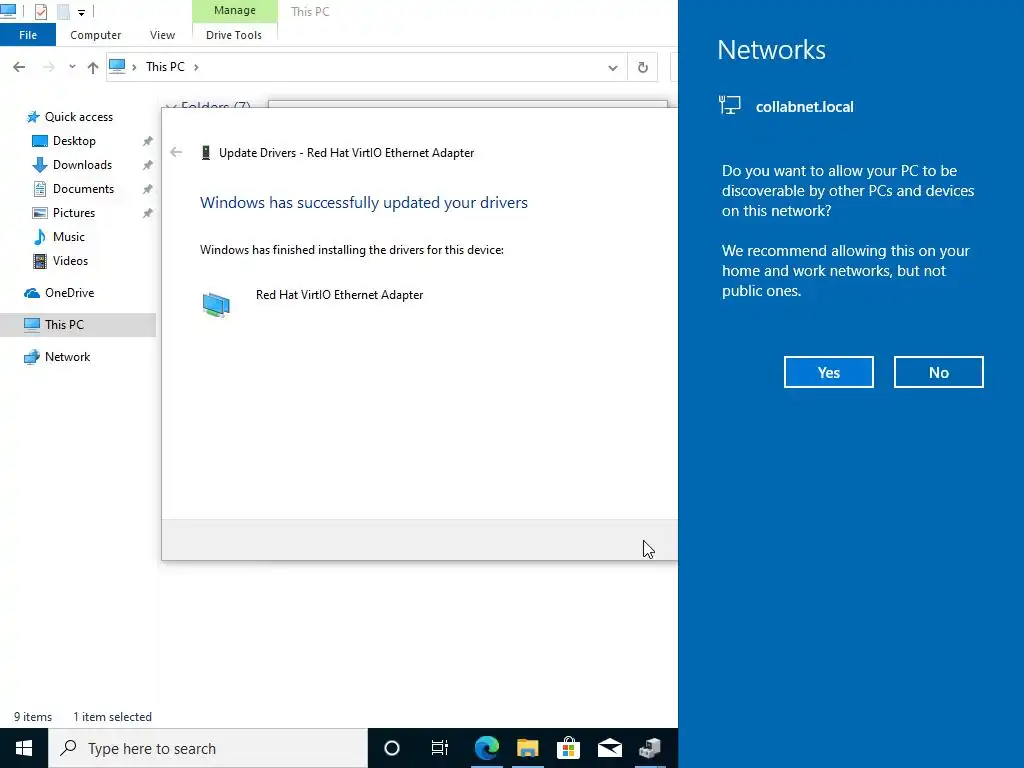Expand the address path chevron after This PC
Image resolution: width=1024 pixels, height=768 pixels.
click(x=196, y=67)
